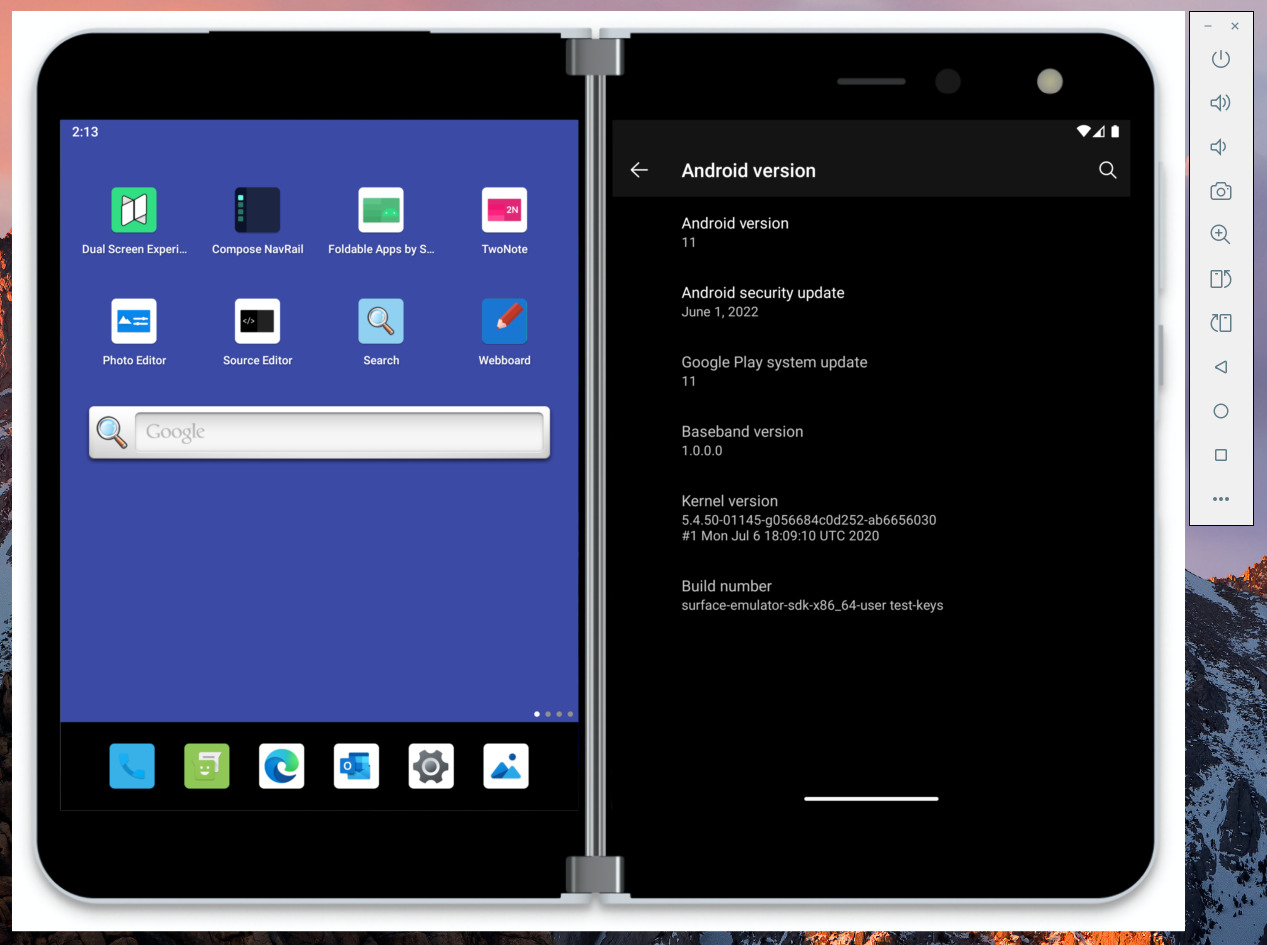Open Outlook from the dock
The image size is (1267, 945).
pyautogui.click(x=356, y=767)
